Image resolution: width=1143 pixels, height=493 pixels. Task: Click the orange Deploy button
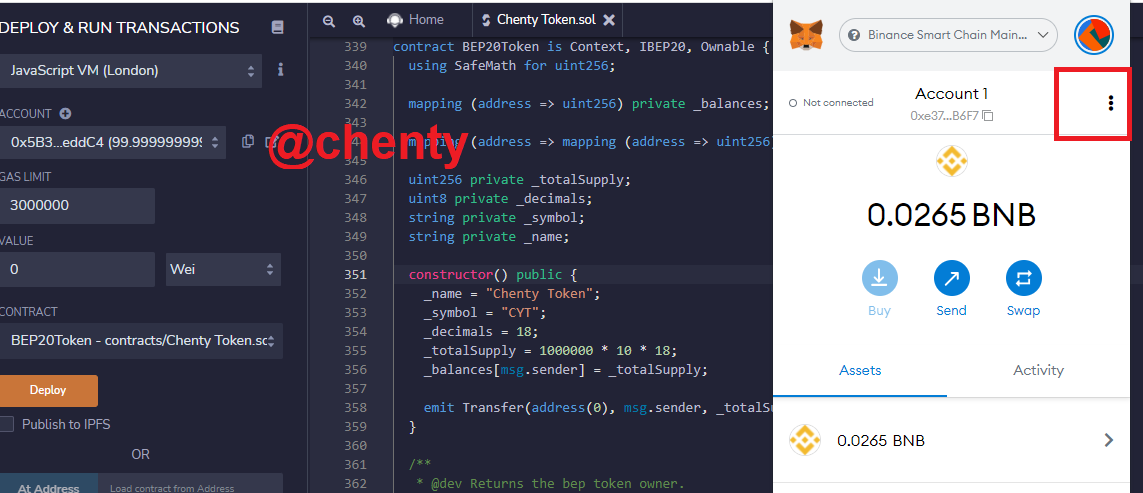tap(48, 390)
